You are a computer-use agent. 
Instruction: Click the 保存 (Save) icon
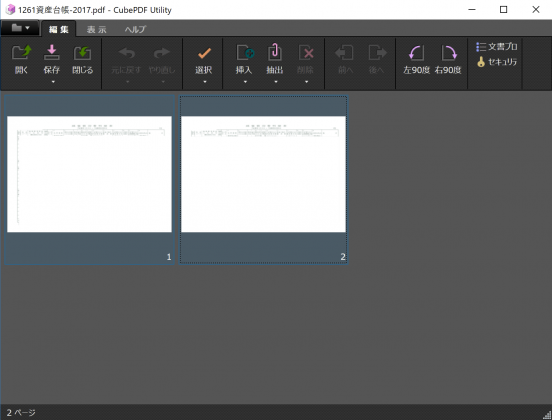coord(51,53)
